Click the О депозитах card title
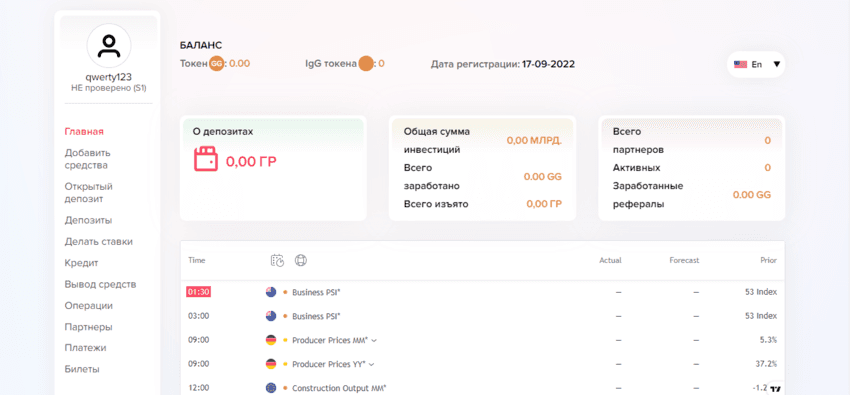 pos(223,132)
